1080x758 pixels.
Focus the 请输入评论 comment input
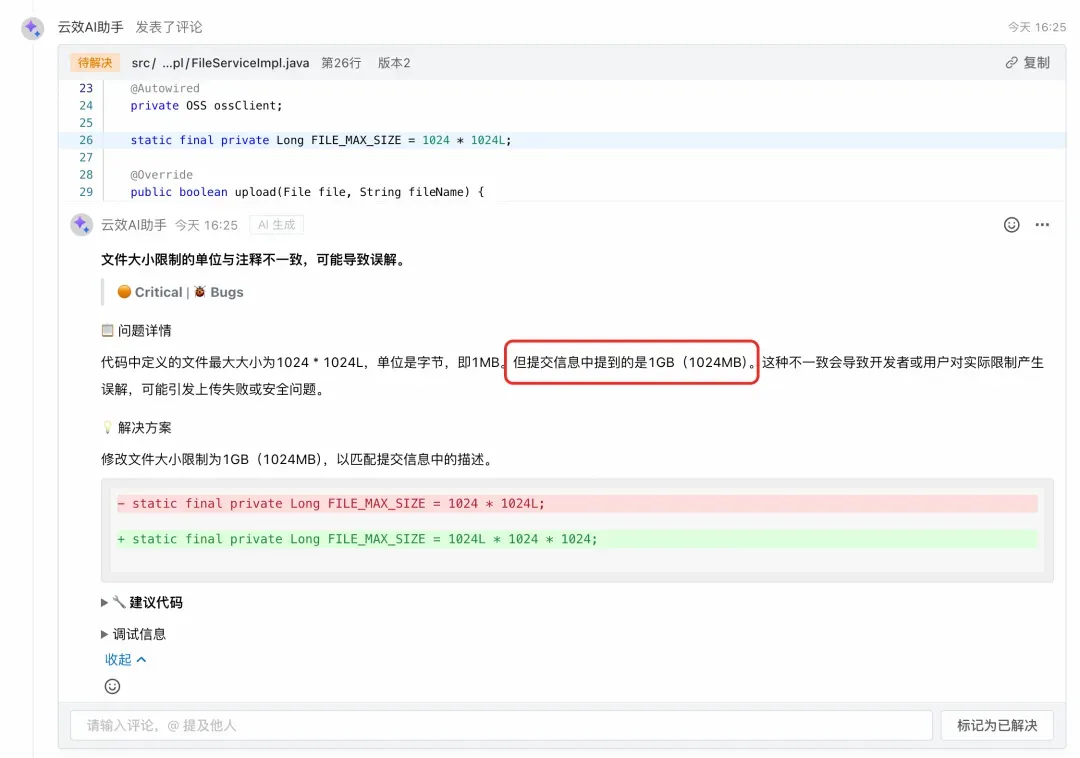point(501,725)
